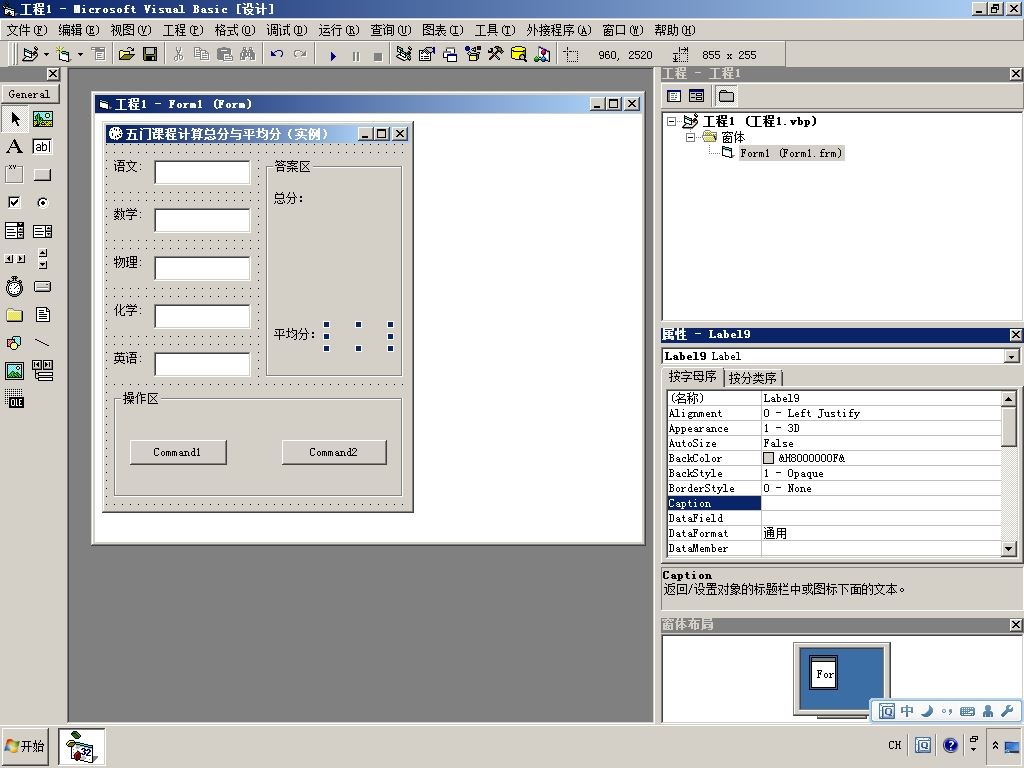Select the OptionButton tool in toolbox
Screen dimensions: 1024x768
click(42, 202)
